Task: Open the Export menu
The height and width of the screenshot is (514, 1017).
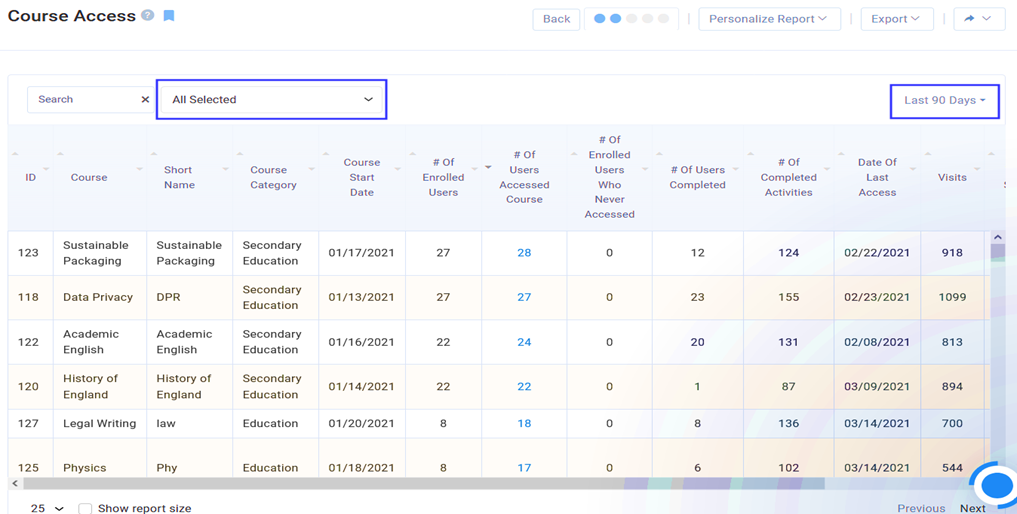Action: tap(897, 19)
